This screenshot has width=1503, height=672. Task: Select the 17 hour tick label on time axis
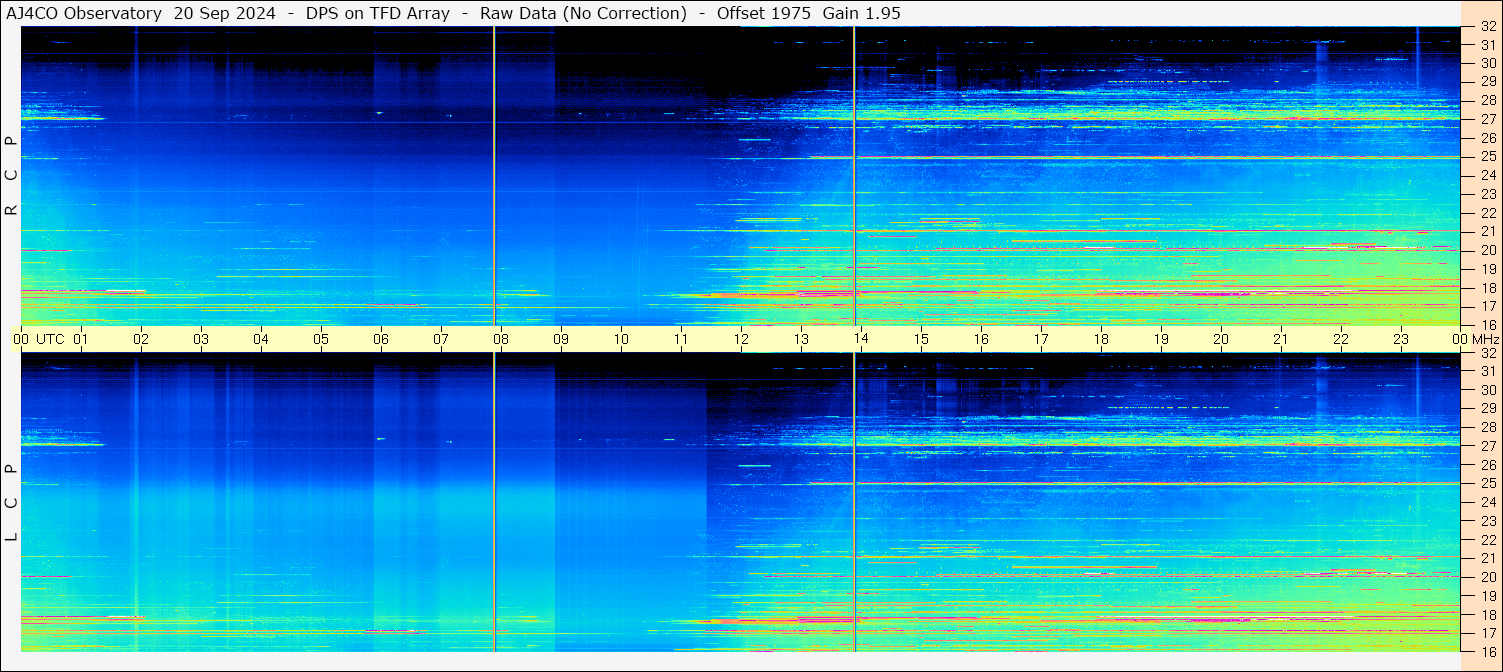1041,339
